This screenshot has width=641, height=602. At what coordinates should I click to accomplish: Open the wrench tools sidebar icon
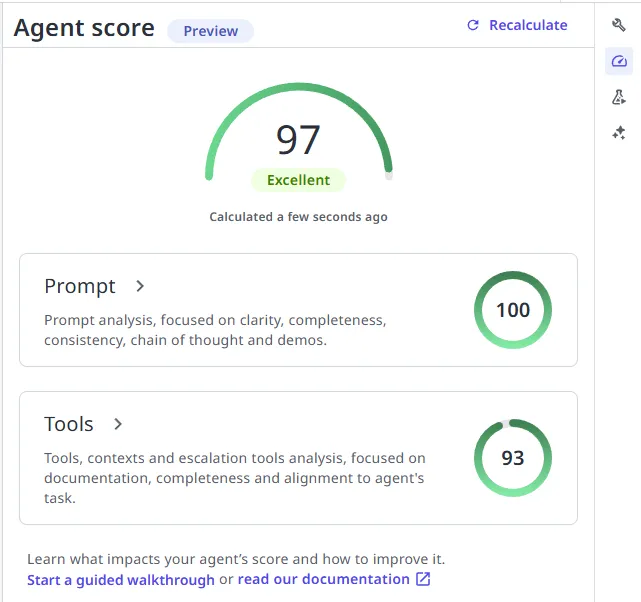click(619, 25)
